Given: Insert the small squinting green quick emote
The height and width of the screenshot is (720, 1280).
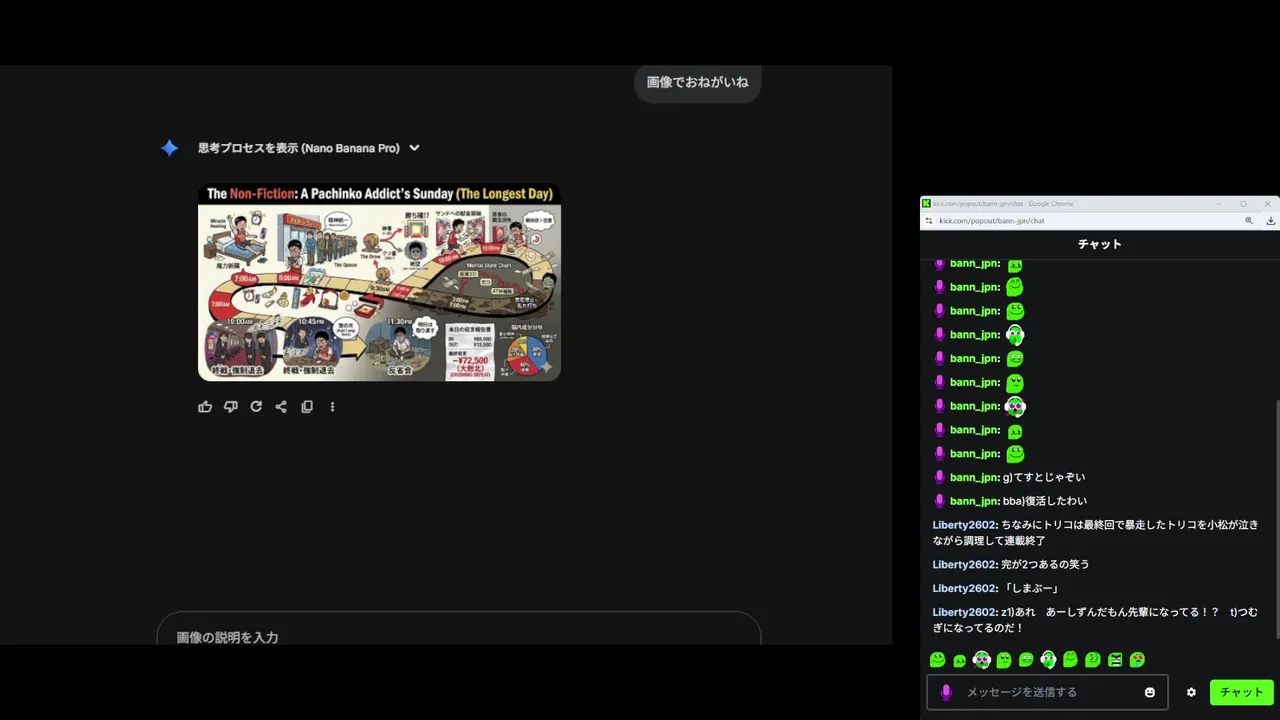Looking at the screenshot, I should [960, 661].
